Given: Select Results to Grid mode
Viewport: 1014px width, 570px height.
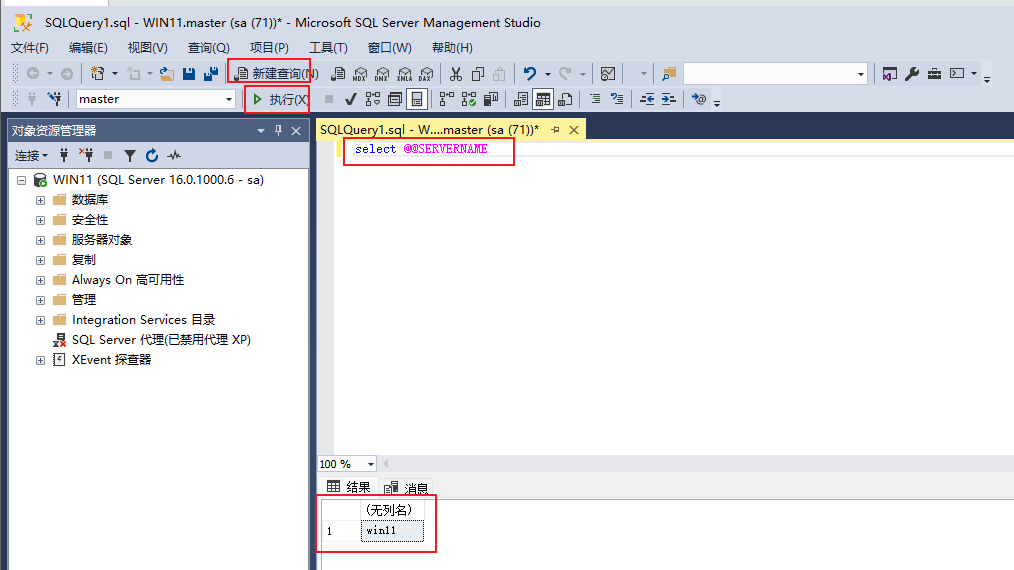Looking at the screenshot, I should (543, 99).
